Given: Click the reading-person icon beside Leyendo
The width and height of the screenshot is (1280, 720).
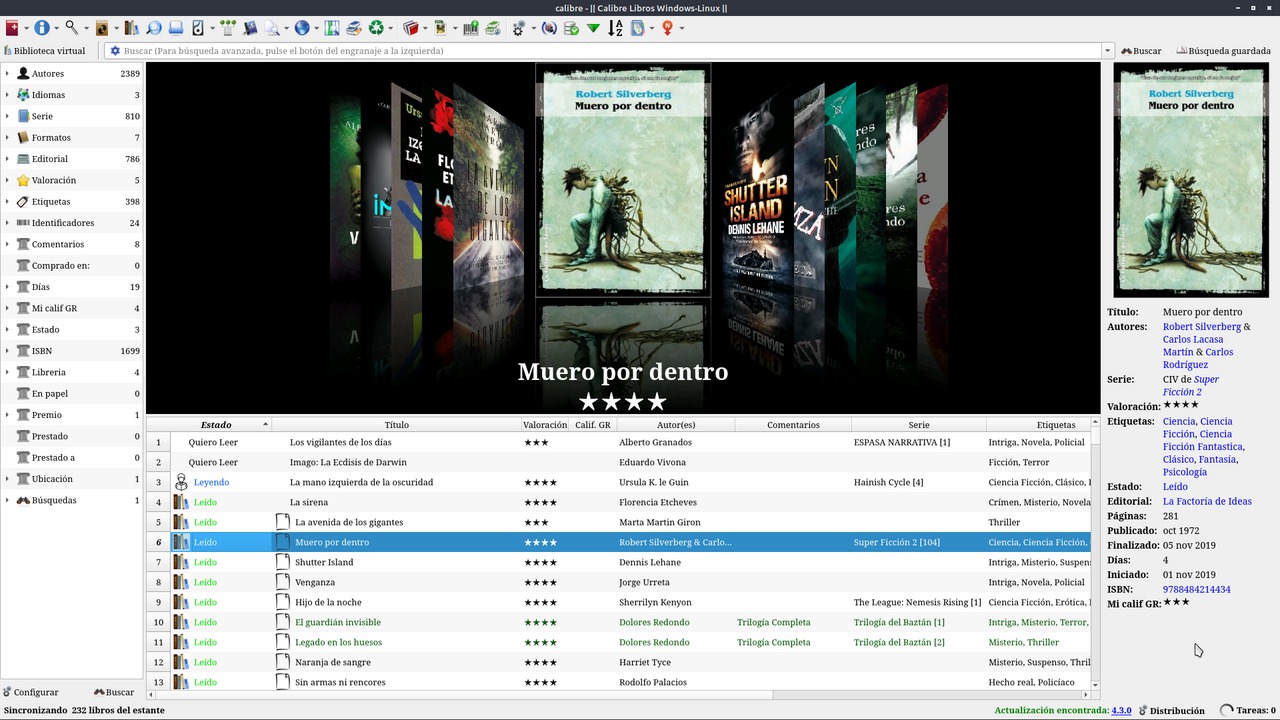Looking at the screenshot, I should (x=181, y=482).
